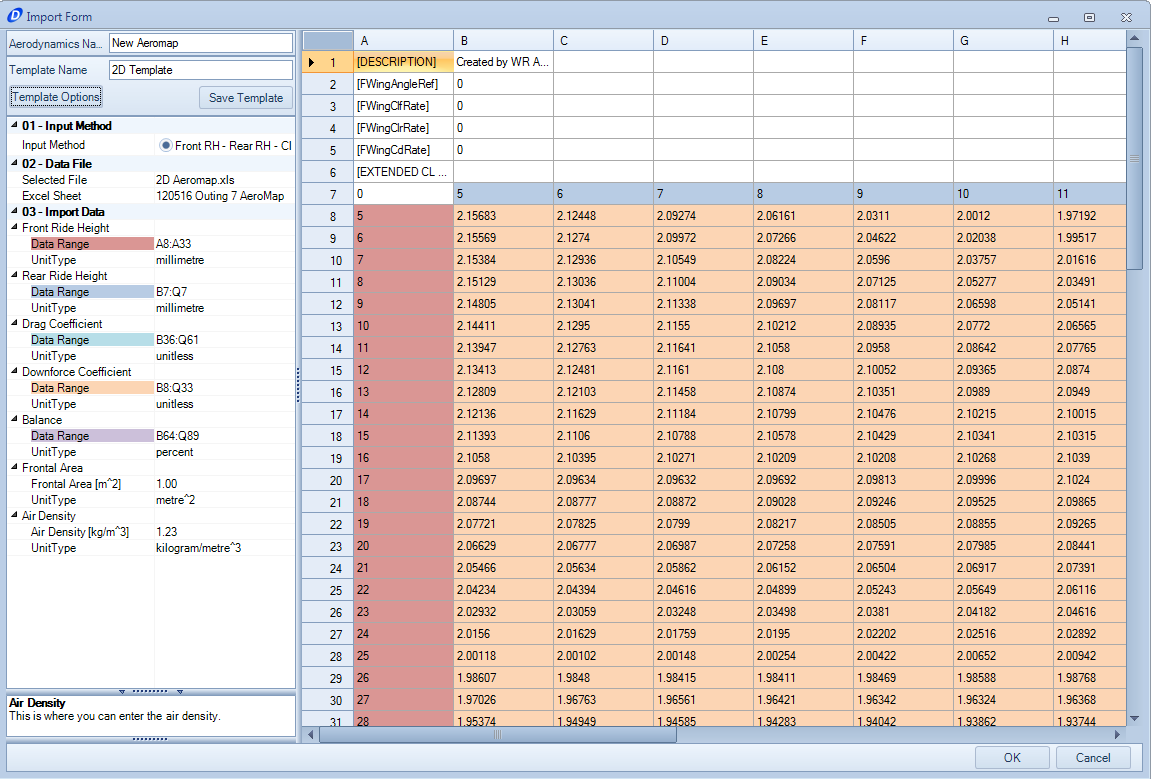Select the Front RH - Rear RH input method radio
Image resolution: width=1151 pixels, height=779 pixels.
click(166, 145)
